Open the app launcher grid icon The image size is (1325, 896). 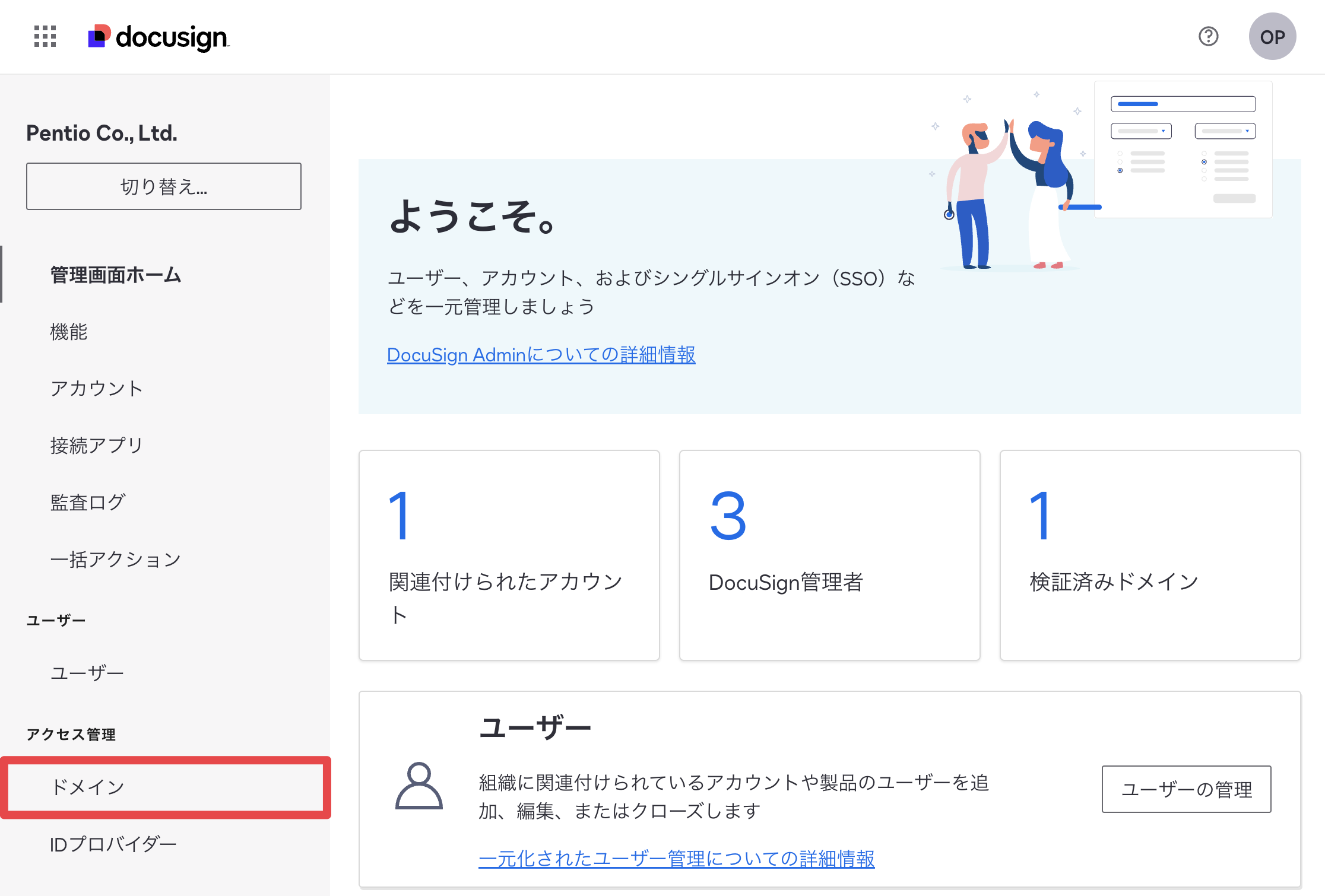point(45,36)
